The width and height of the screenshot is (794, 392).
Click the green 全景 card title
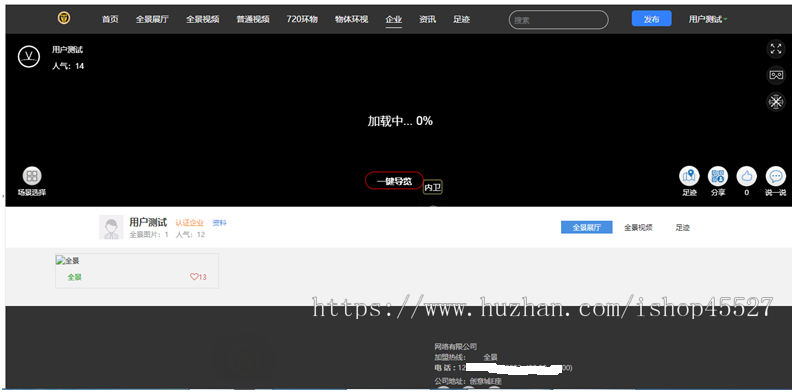pos(74,277)
